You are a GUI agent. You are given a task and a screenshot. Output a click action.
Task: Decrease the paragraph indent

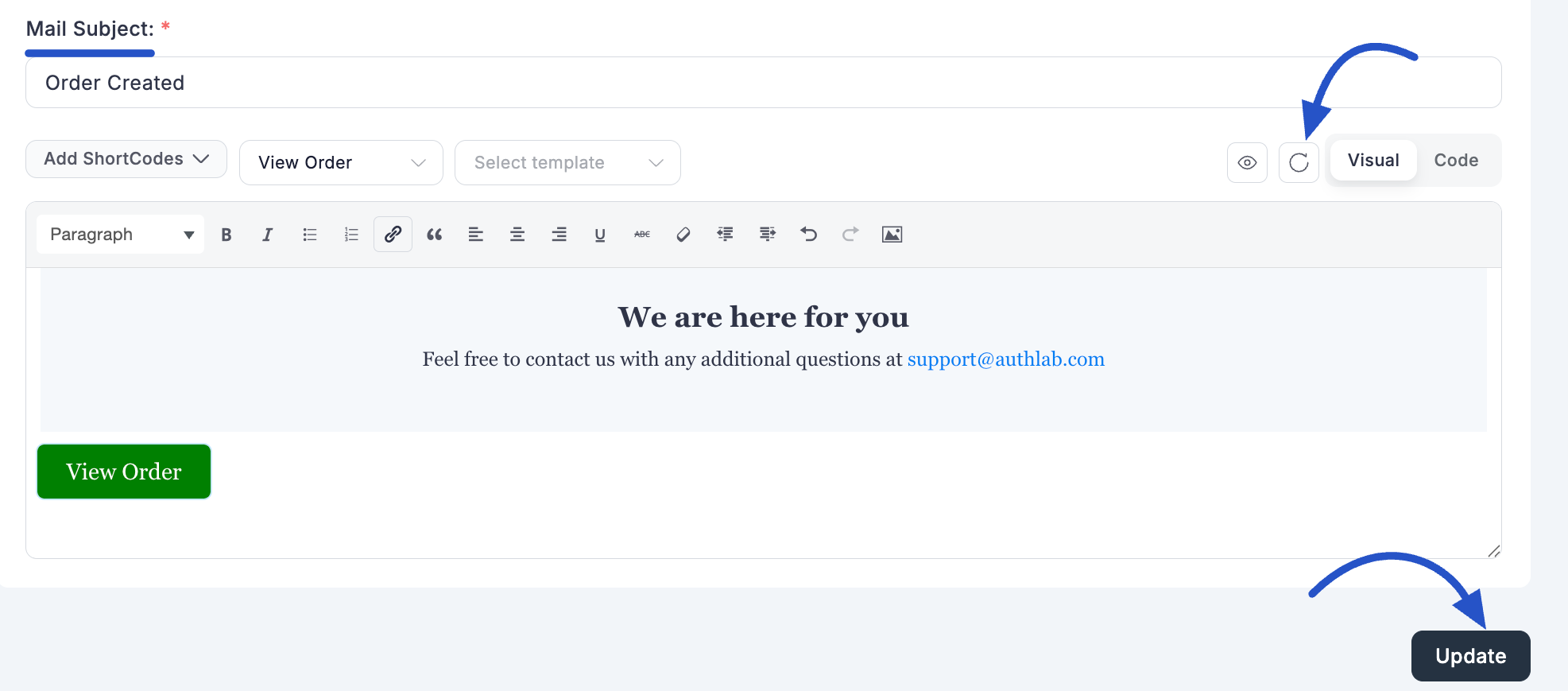point(725,235)
